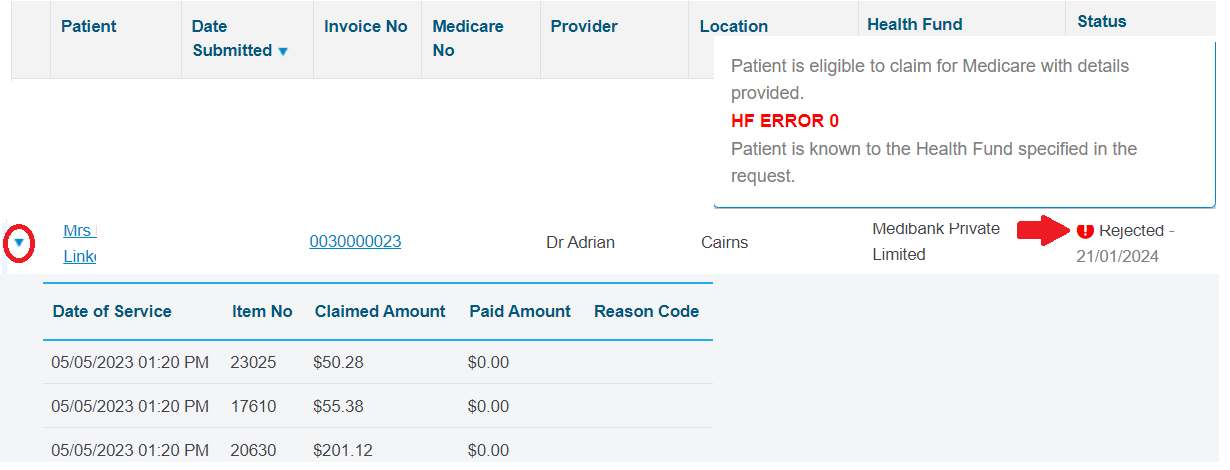
Task: Click the Status column header
Action: pyautogui.click(x=1102, y=21)
